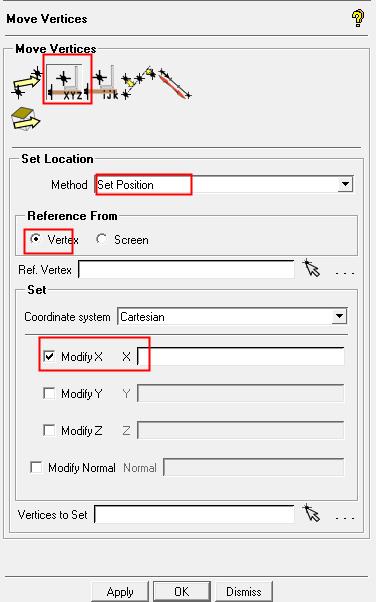Screen dimensions: 376x602
Task: Enable the Modify Y checkbox
Action: click(49, 393)
